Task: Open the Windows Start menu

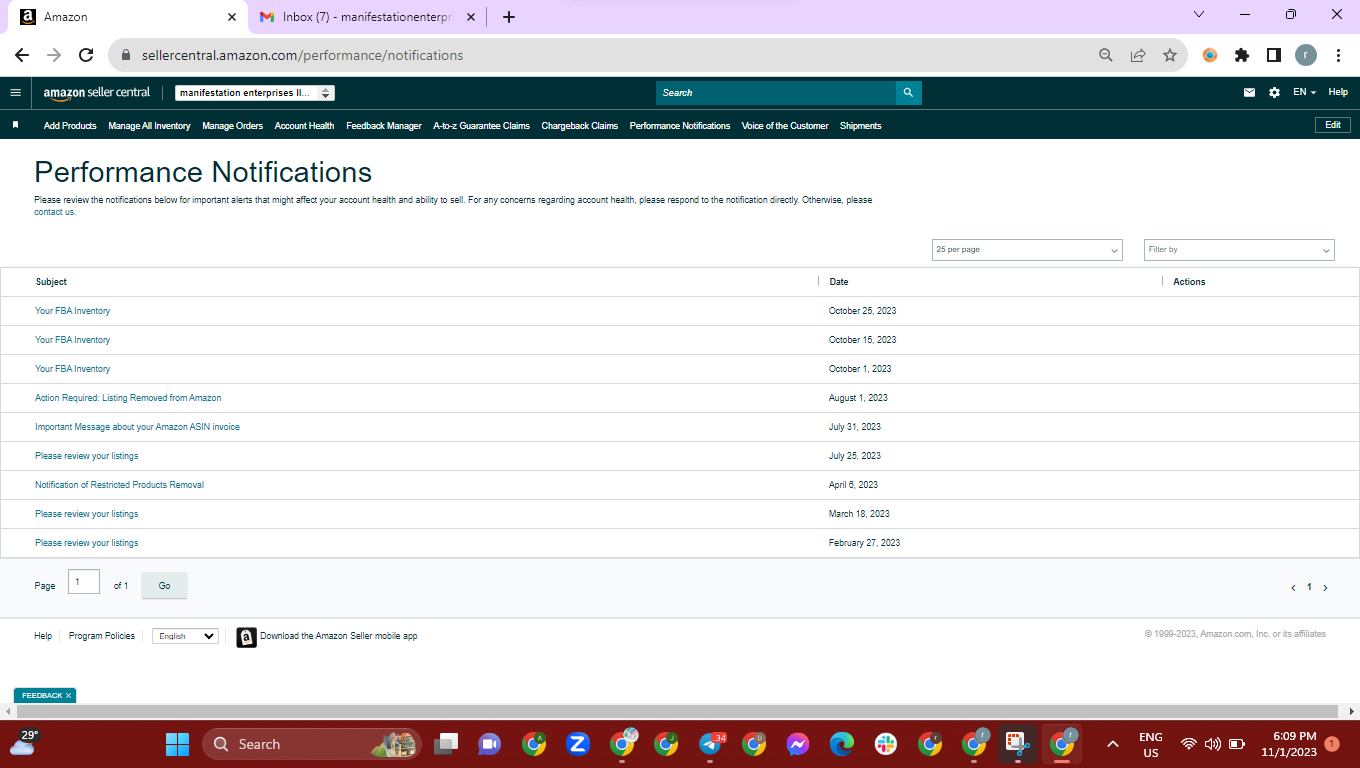Action: [x=177, y=744]
